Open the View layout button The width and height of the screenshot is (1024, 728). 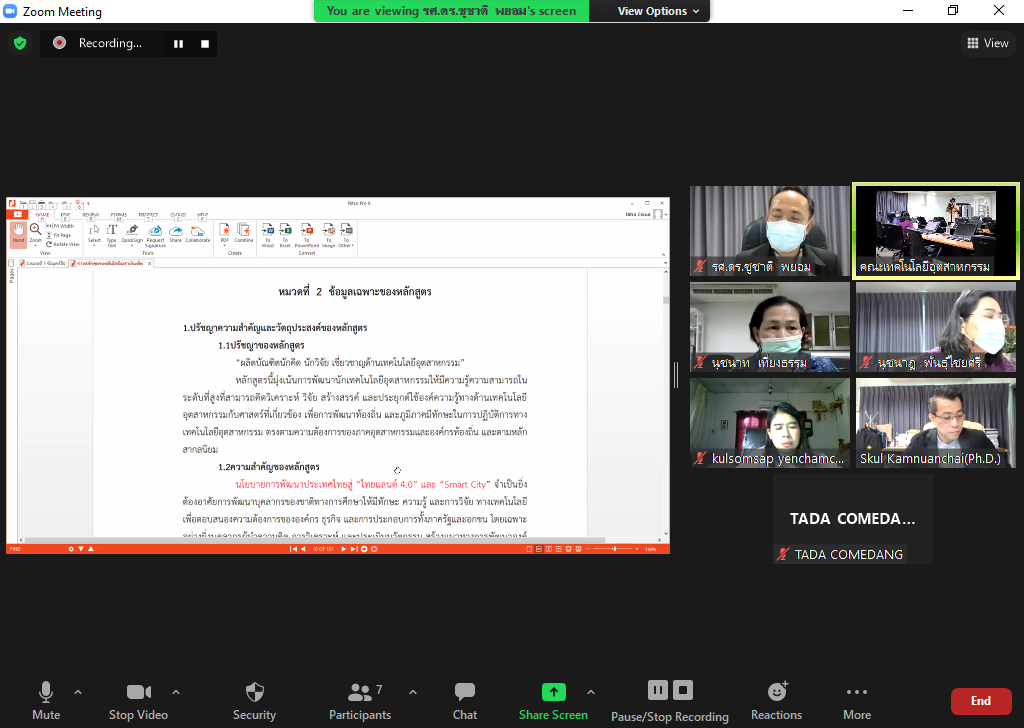pyautogui.click(x=987, y=43)
